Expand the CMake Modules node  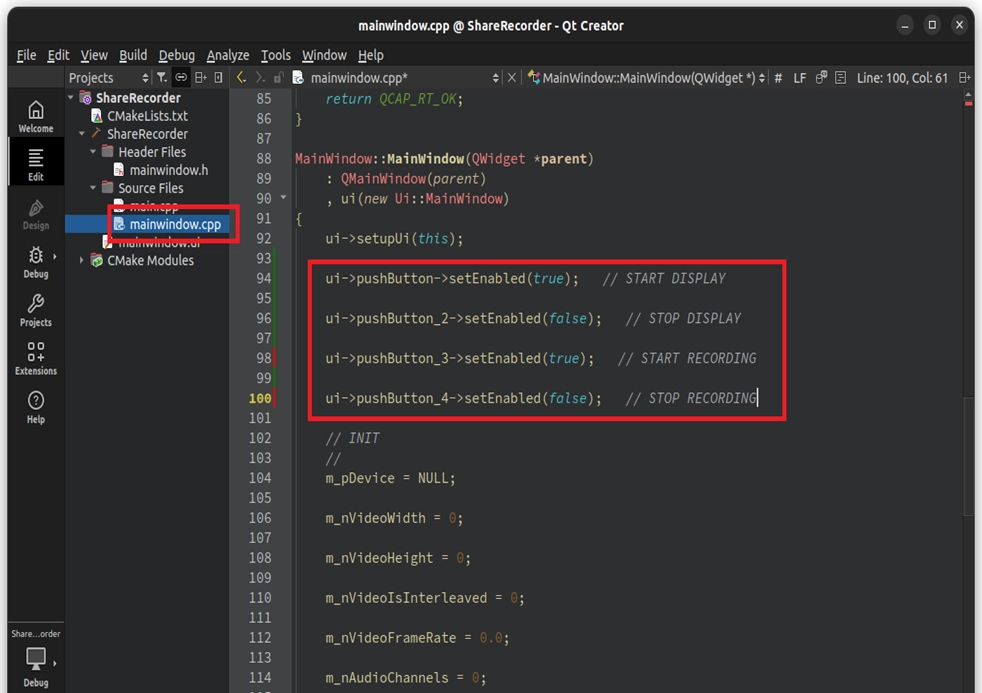click(81, 260)
